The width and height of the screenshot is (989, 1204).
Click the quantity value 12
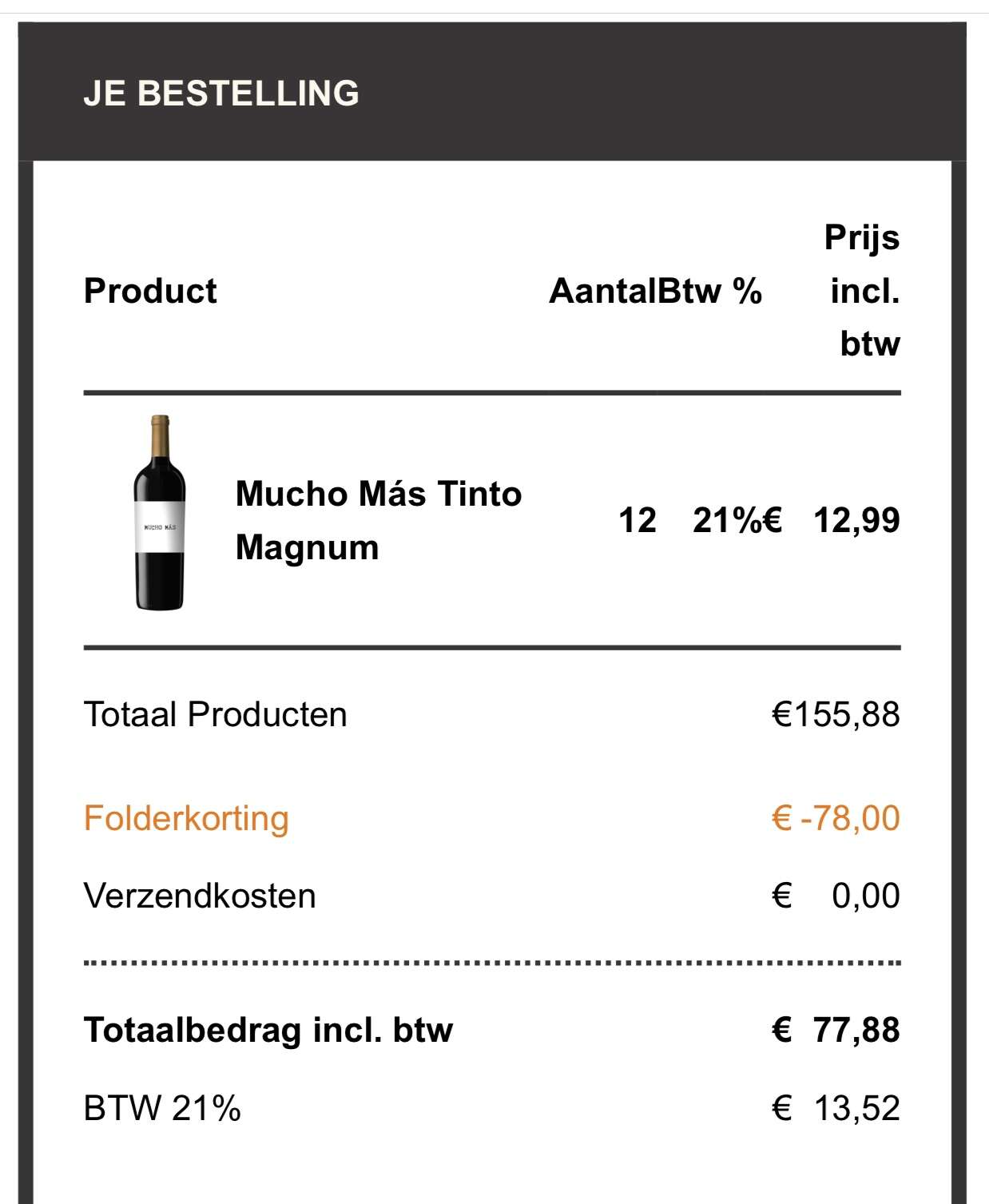coord(637,520)
